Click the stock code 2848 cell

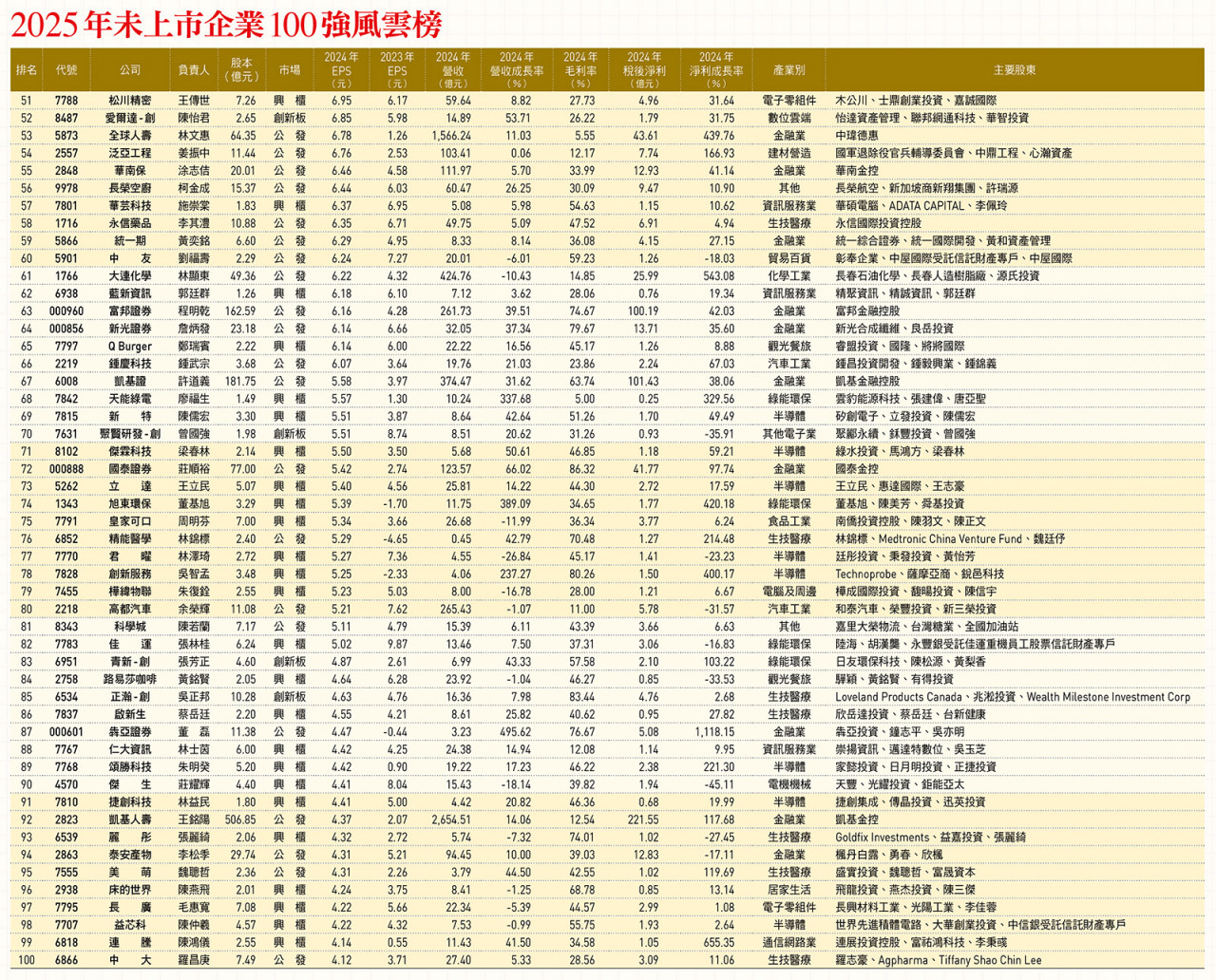coord(66,171)
